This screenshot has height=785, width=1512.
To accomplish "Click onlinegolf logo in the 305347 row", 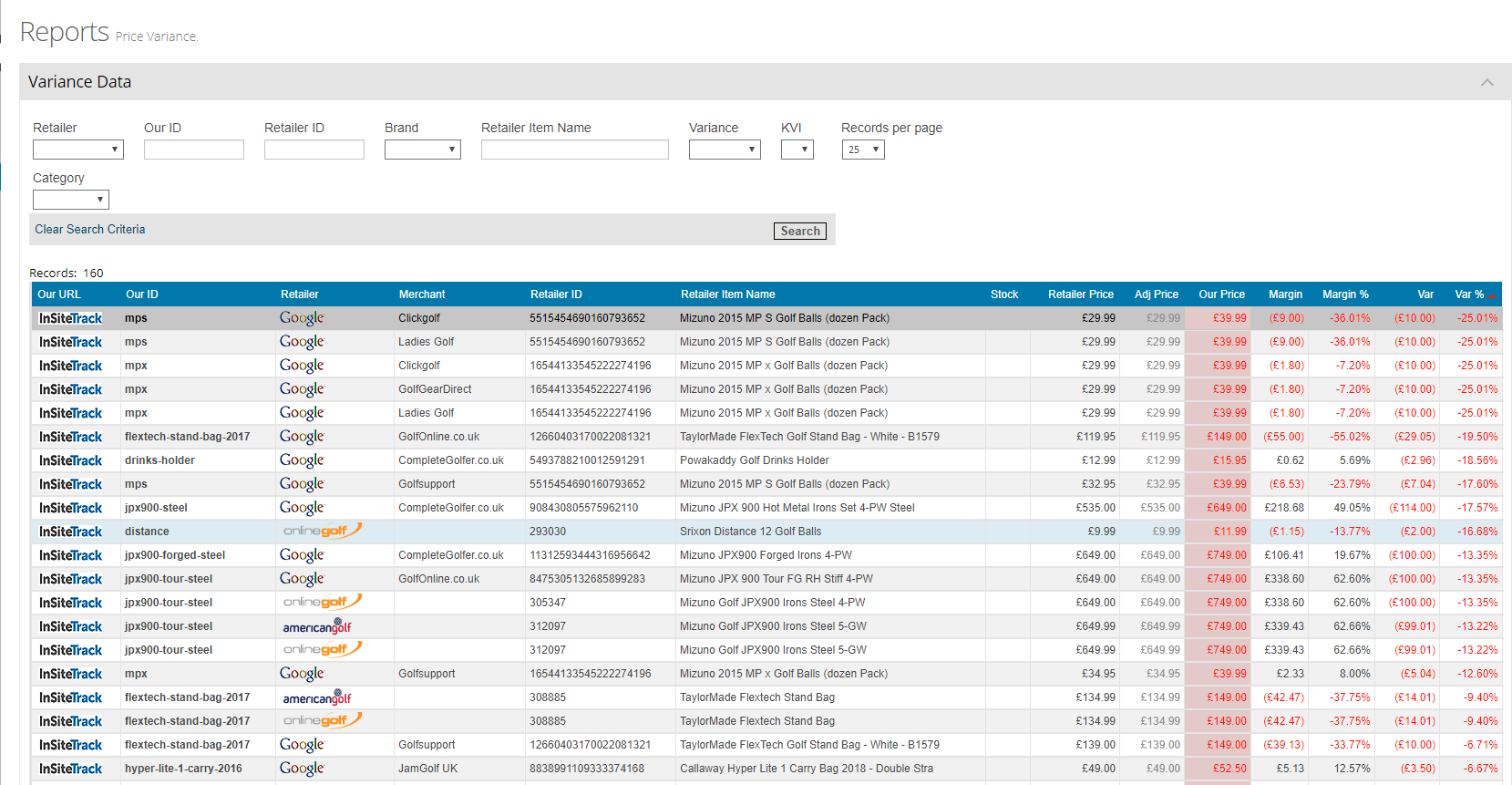I will 323,602.
